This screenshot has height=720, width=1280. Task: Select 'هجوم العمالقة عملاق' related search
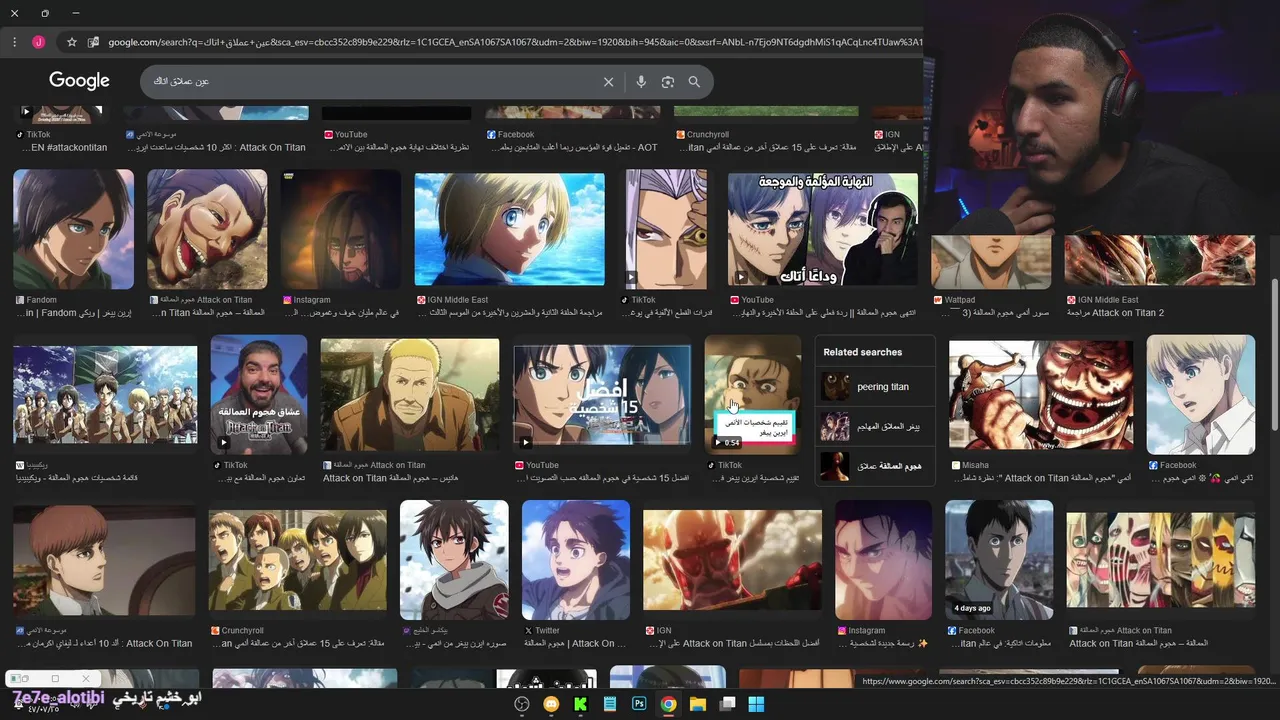click(x=875, y=466)
